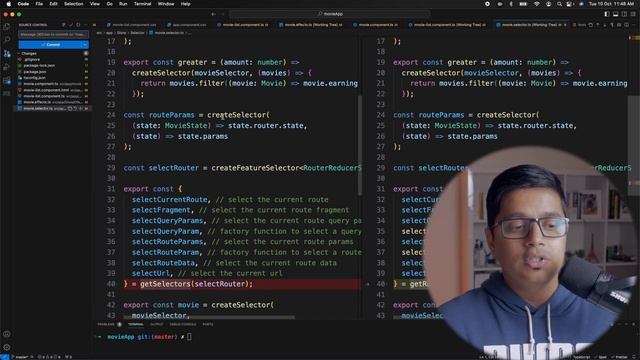Open the Manage gear at bottom of activity bar

point(7,347)
